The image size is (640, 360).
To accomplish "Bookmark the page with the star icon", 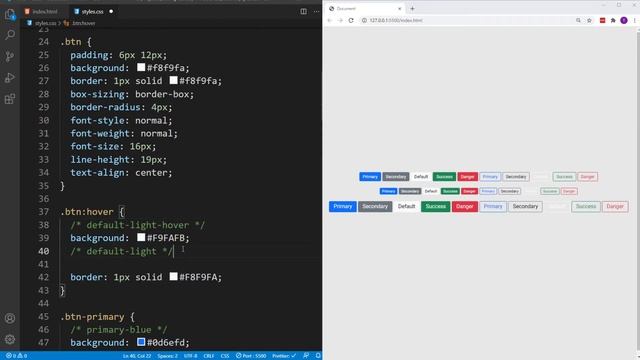I will click(589, 20).
